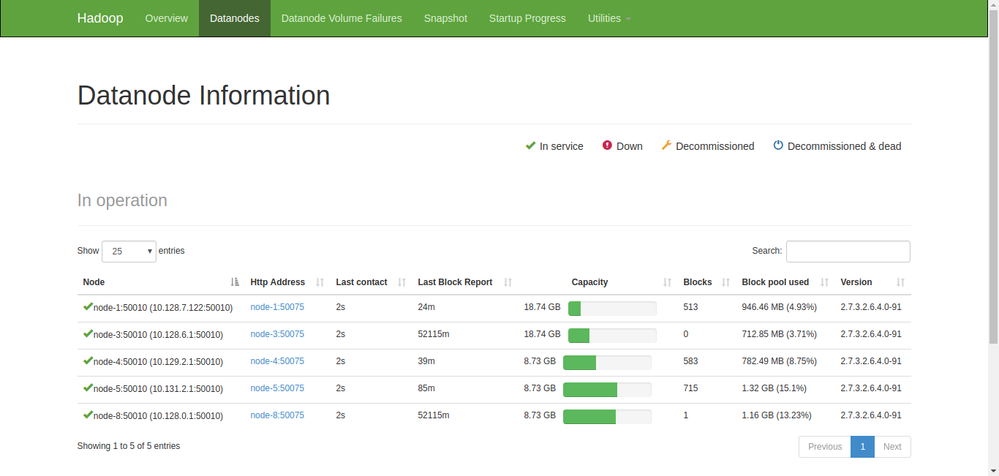This screenshot has height=476, width=999.
Task: Sort the Capacity column using its icon
Action: 668,283
